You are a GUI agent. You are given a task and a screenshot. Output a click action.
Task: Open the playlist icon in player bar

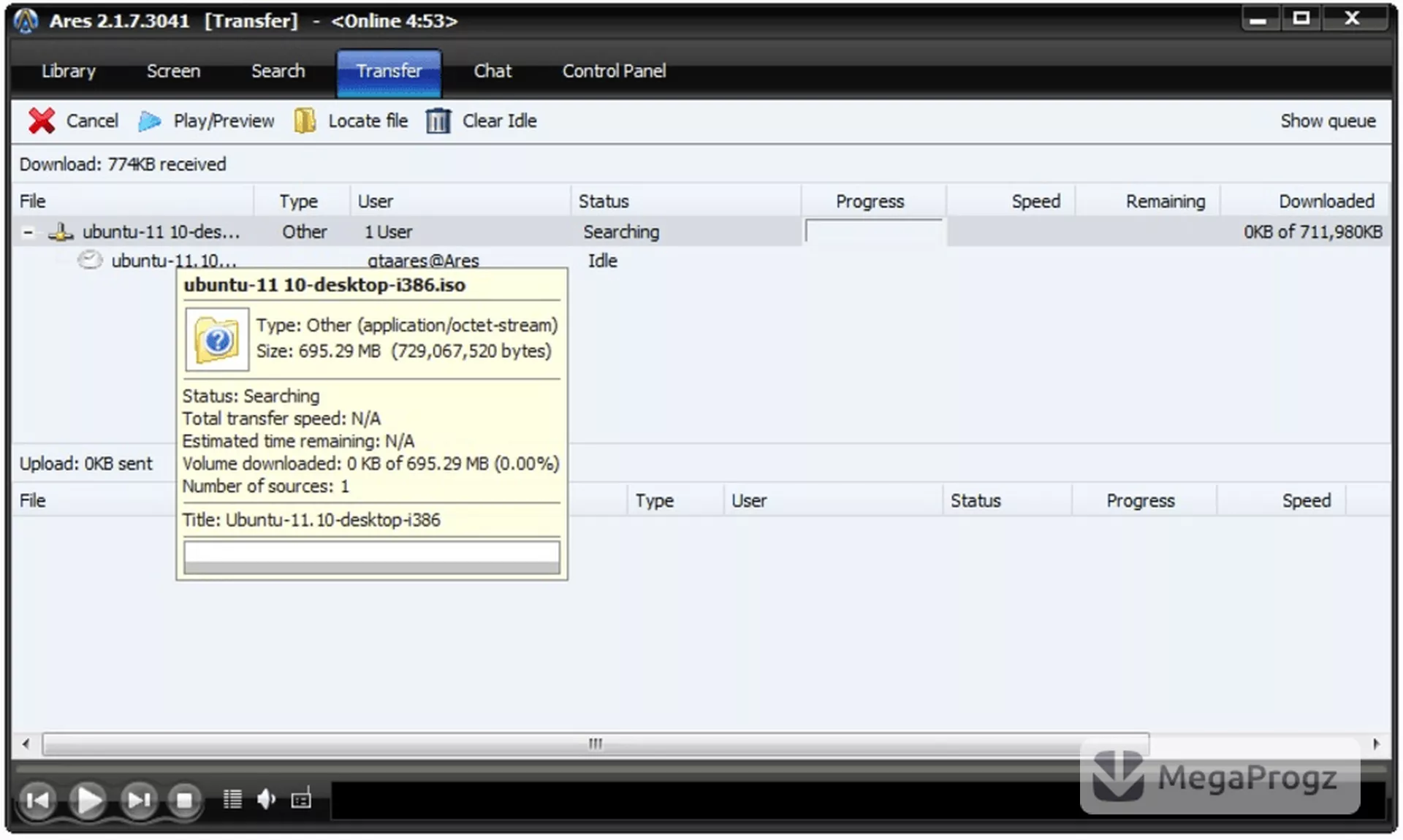232,800
